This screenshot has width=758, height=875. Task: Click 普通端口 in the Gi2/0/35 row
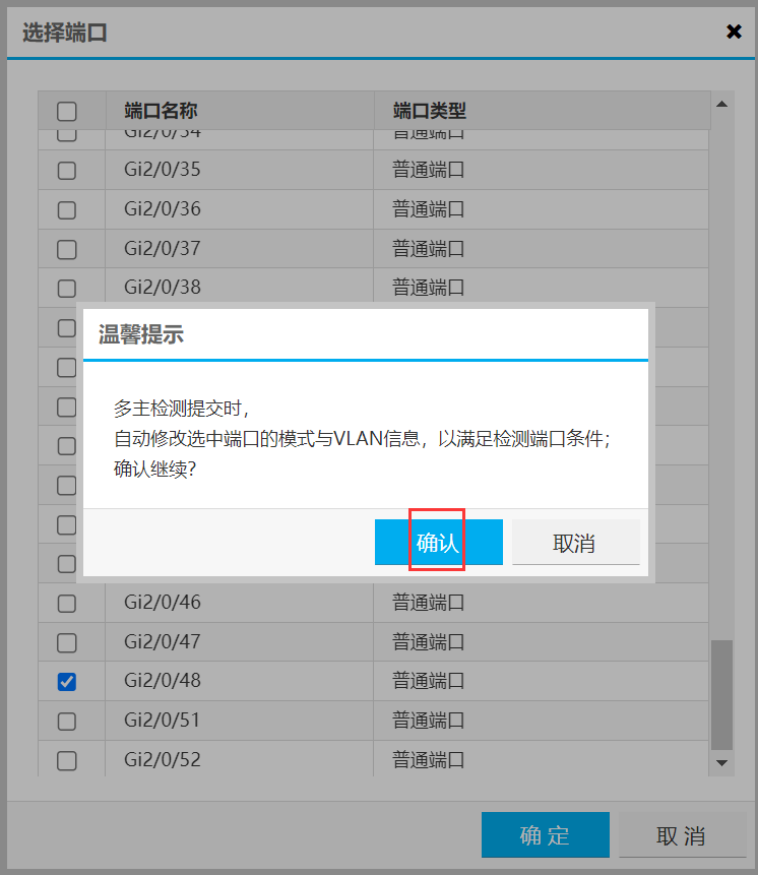coord(428,170)
